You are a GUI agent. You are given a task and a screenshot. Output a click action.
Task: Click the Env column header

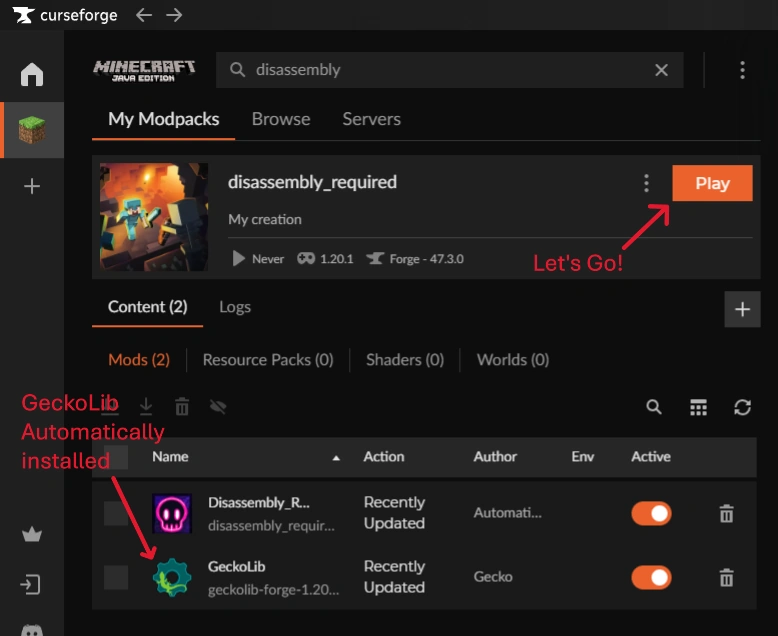(x=583, y=457)
